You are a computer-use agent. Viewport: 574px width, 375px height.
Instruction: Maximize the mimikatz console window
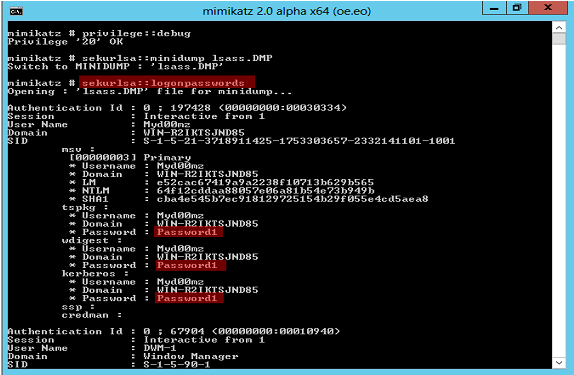(517, 8)
